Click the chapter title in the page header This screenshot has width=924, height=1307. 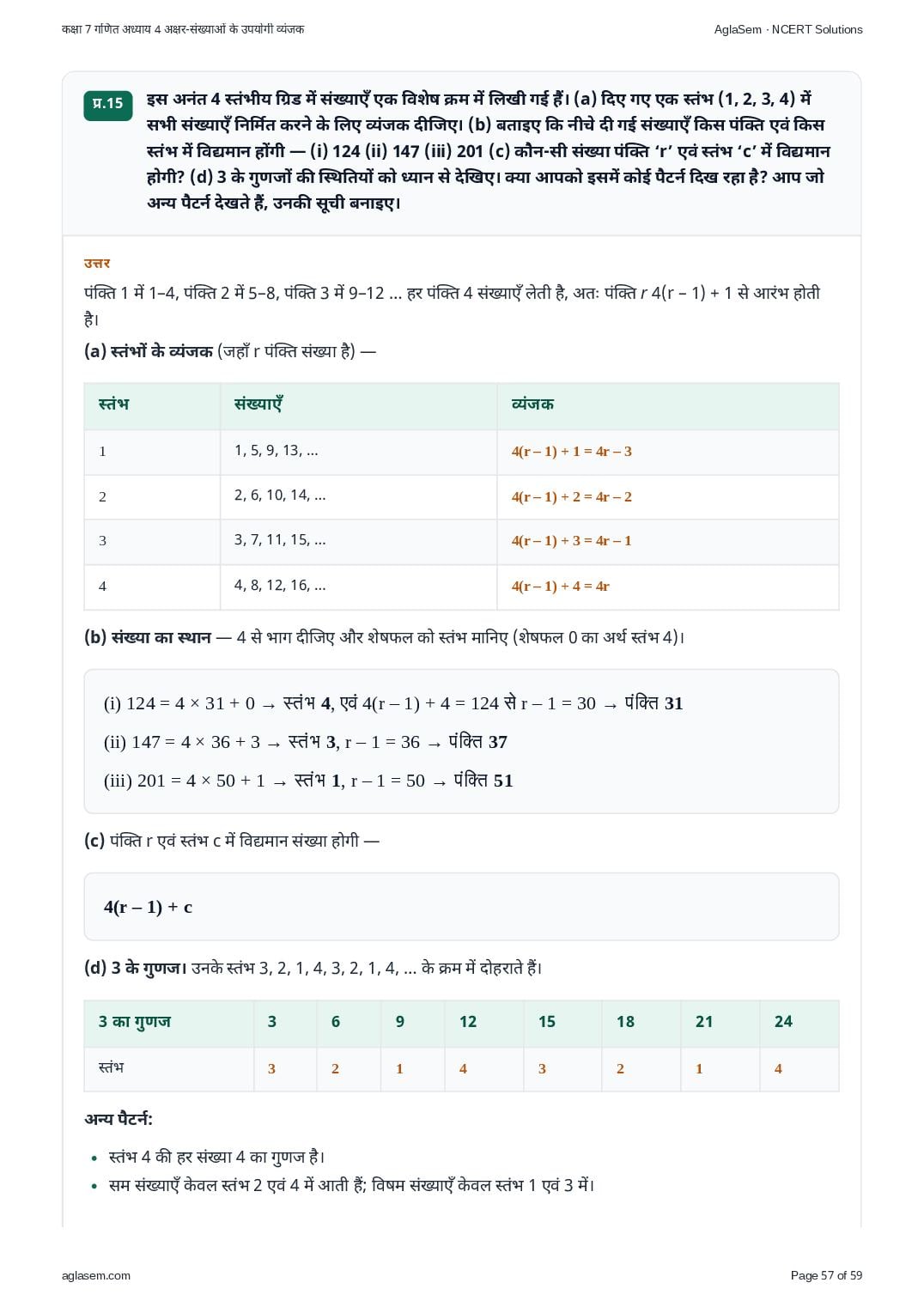(x=183, y=29)
